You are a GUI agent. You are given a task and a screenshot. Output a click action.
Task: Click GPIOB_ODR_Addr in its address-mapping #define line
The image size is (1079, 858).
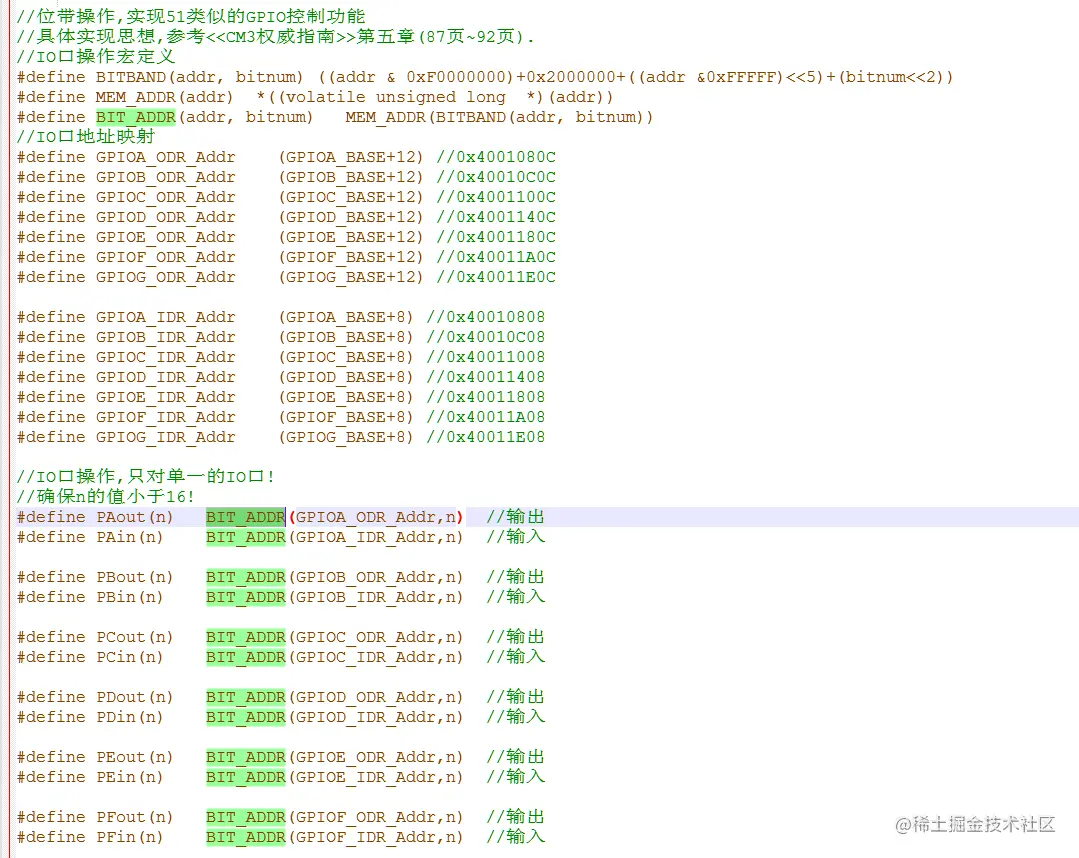click(165, 177)
